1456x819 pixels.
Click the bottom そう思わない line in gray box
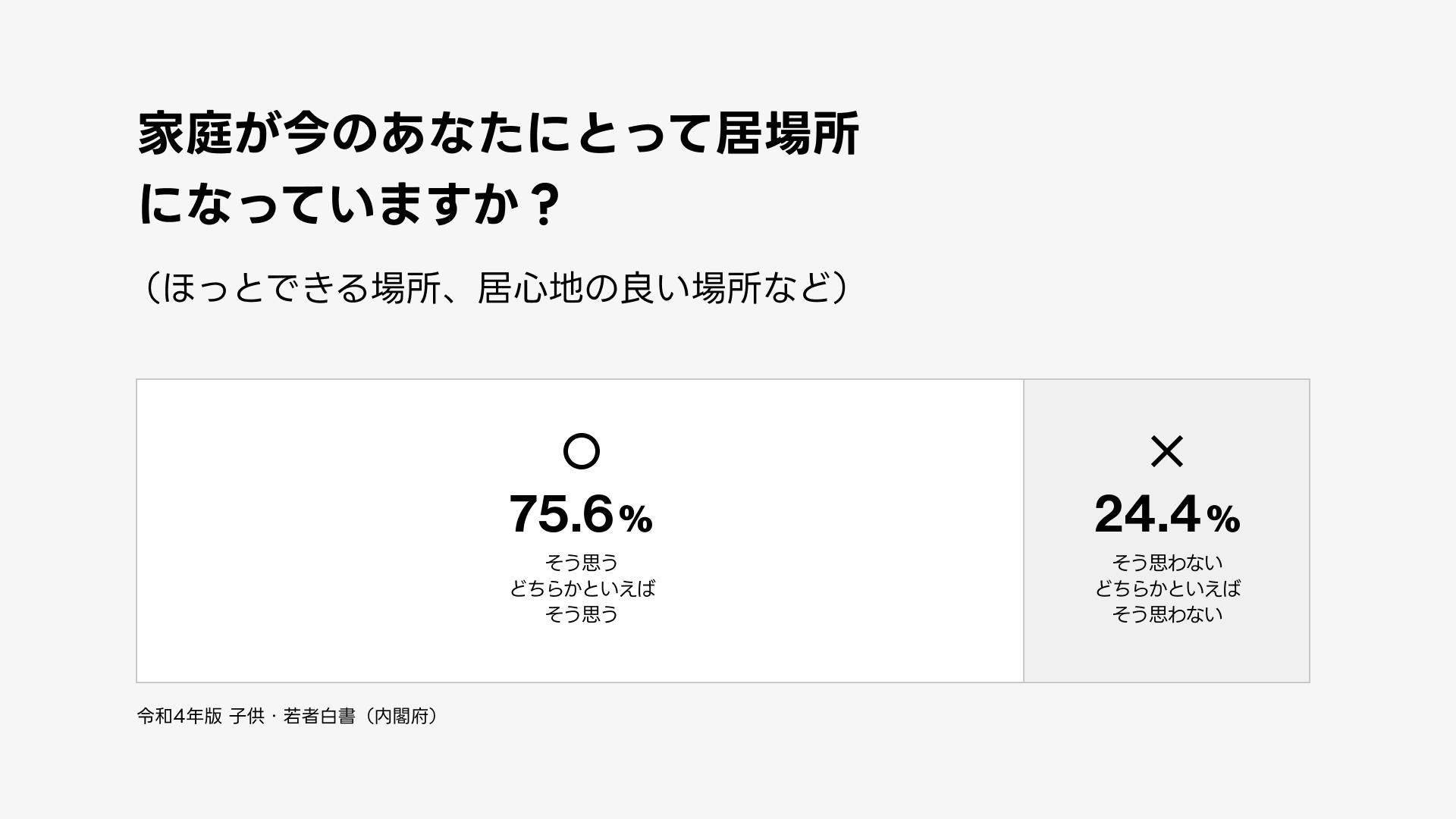pyautogui.click(x=1167, y=614)
